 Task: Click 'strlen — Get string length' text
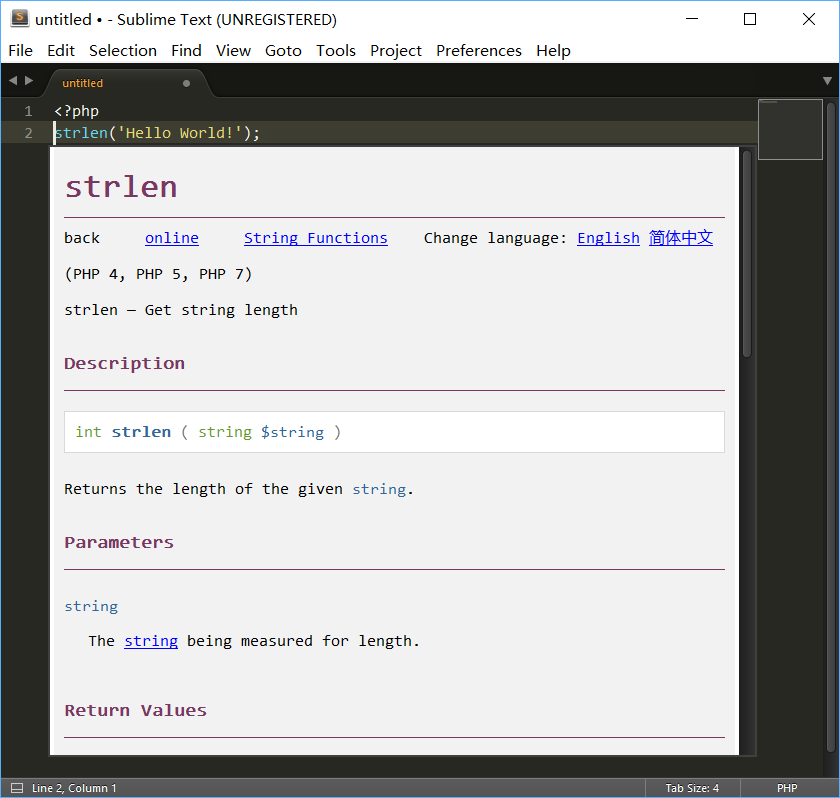click(x=181, y=310)
